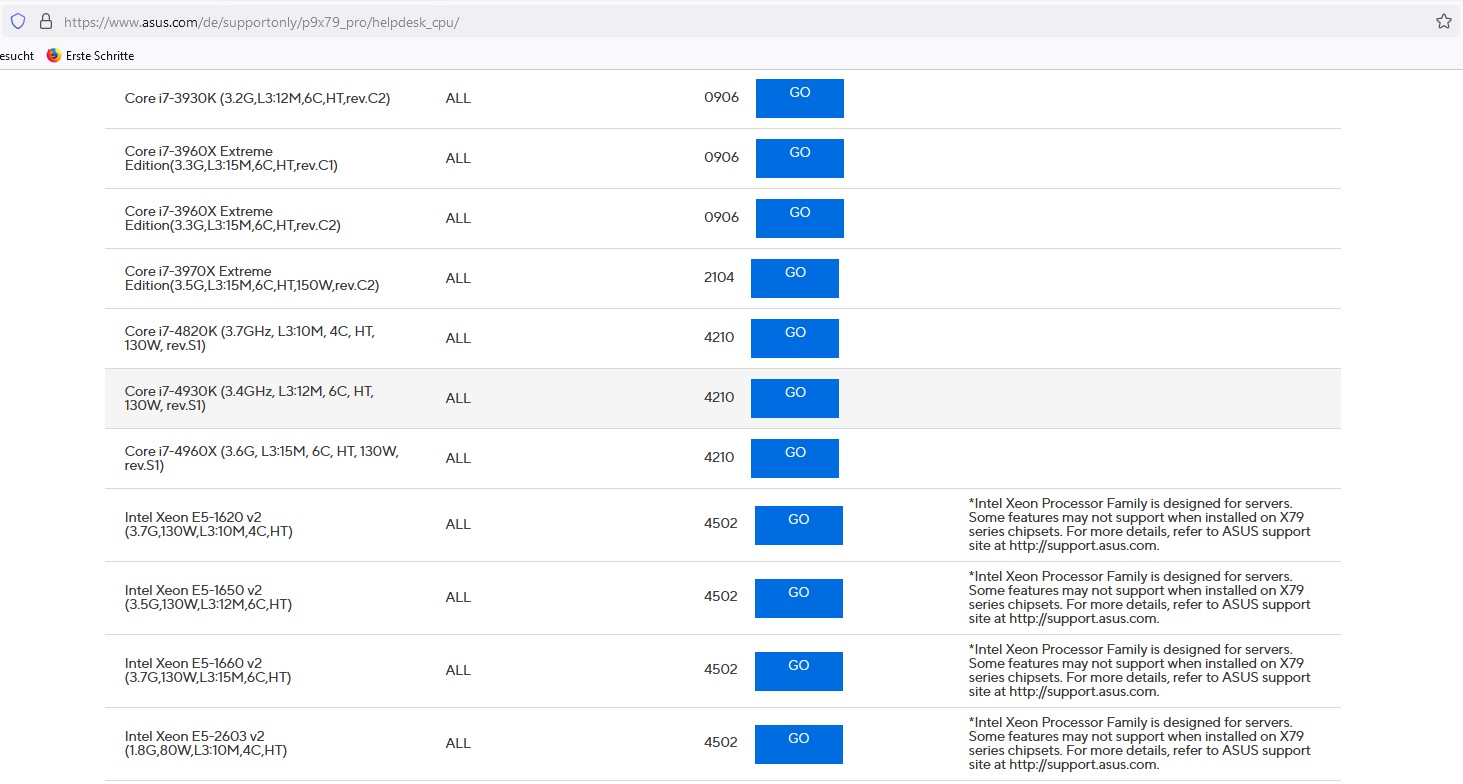Select the Core i7-4820K CPU name text
Screen dimensions: 1463x784
(x=250, y=338)
